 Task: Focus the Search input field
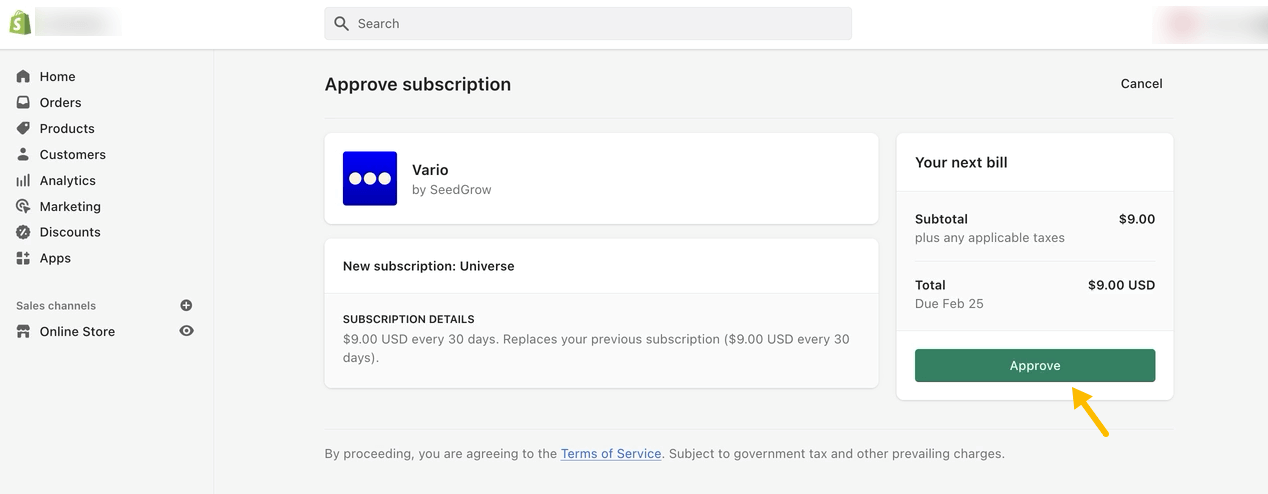pyautogui.click(x=588, y=23)
